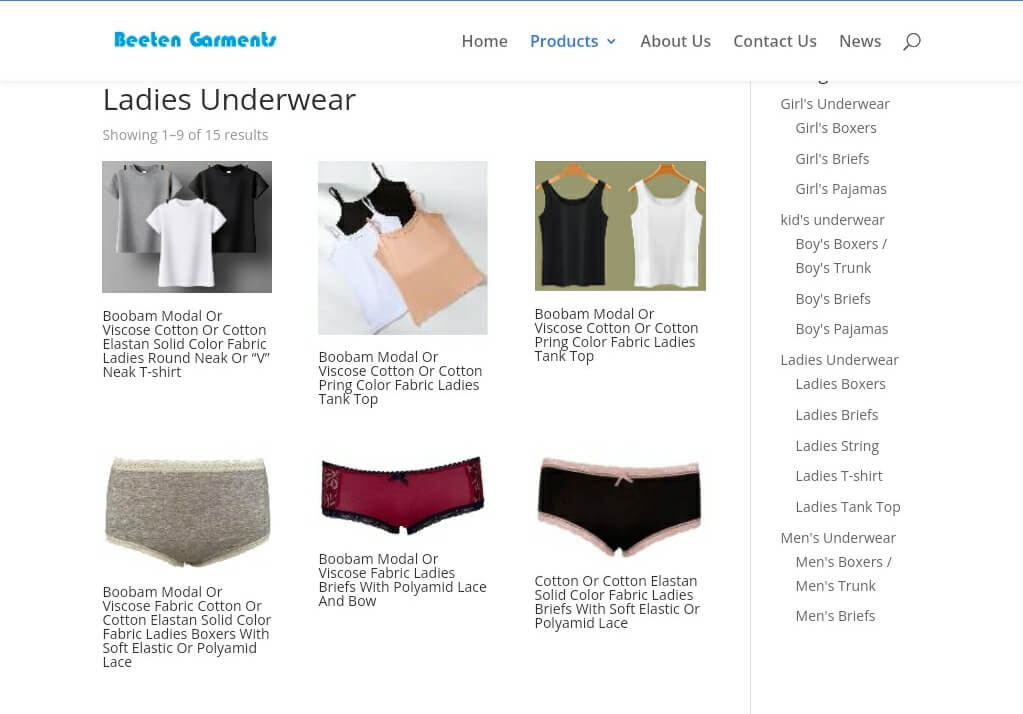
Task: Open Men's Briefs category
Action: click(x=835, y=615)
